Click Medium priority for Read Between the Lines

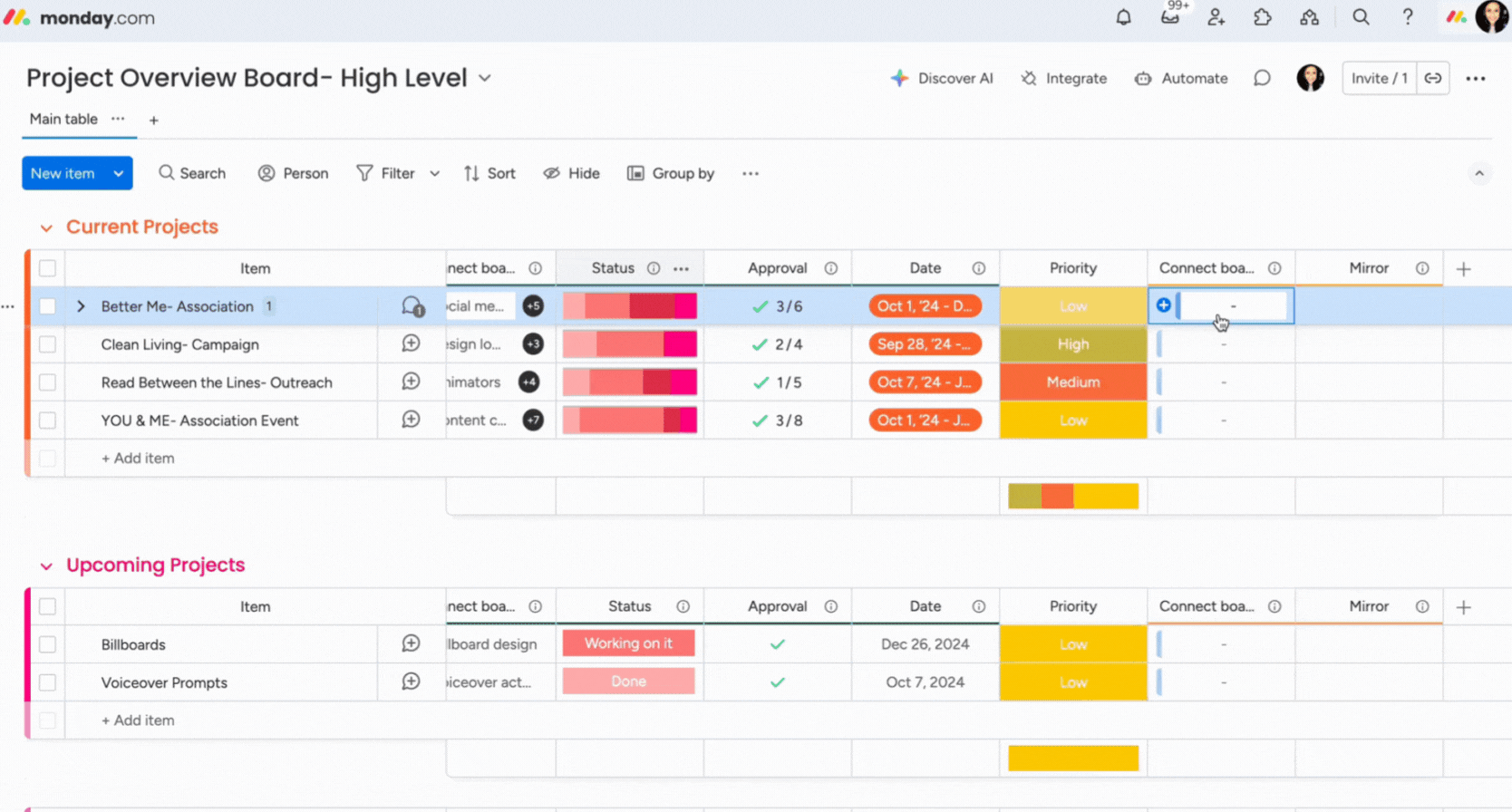[x=1073, y=382]
